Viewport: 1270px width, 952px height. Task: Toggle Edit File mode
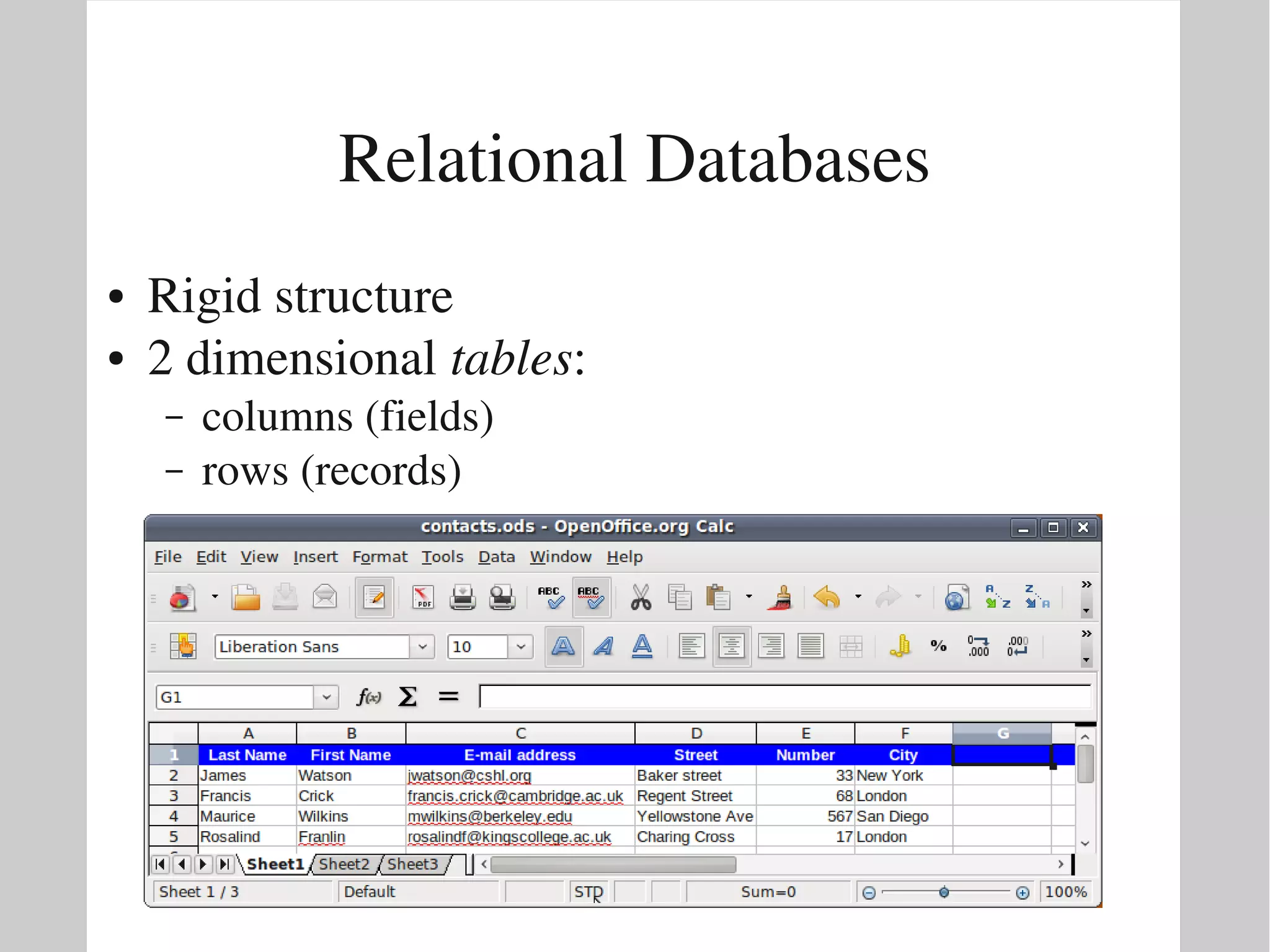click(x=374, y=598)
